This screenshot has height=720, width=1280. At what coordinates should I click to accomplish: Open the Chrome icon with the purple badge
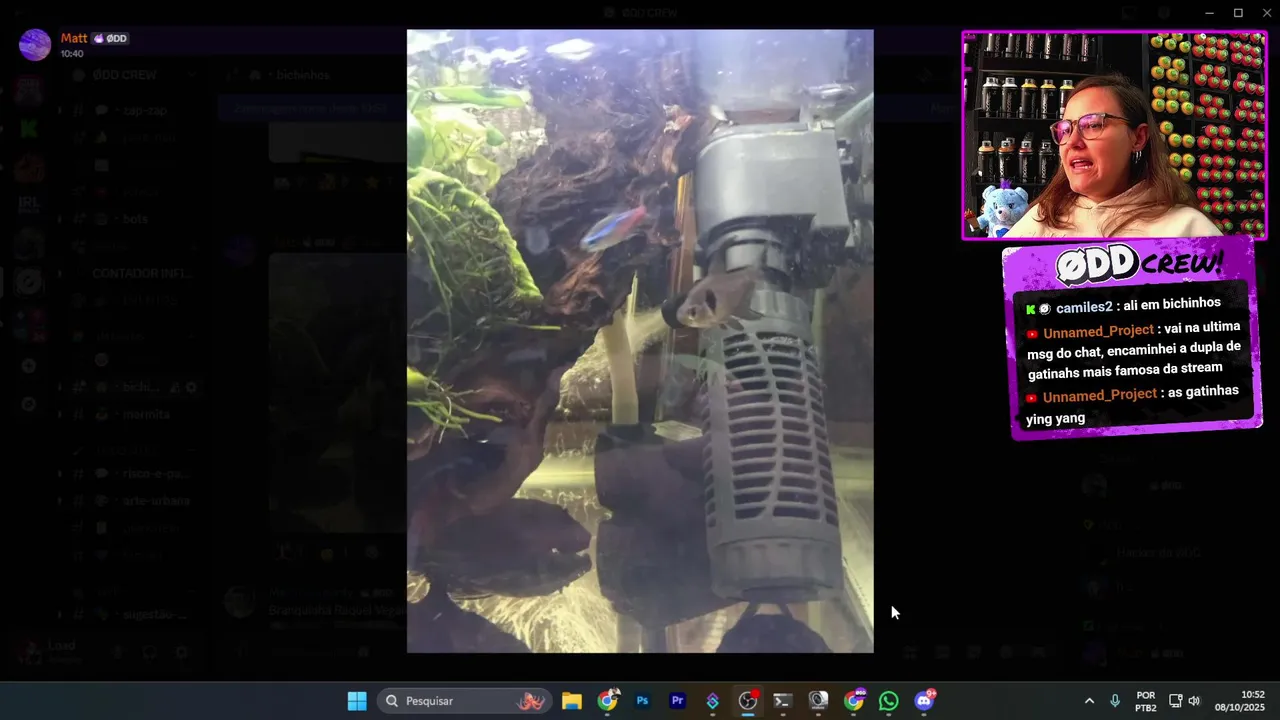[x=854, y=701]
